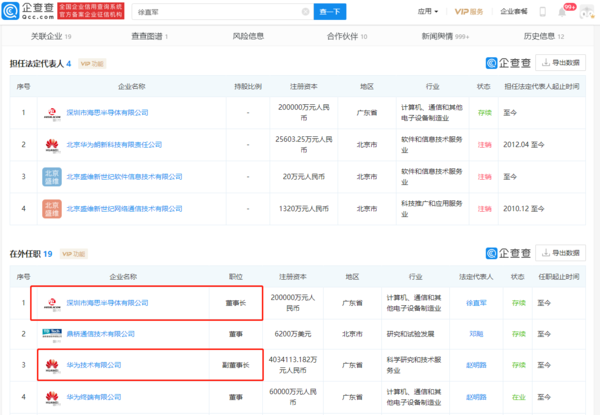View the 历史信息 tab
The width and height of the screenshot is (600, 415).
click(544, 36)
